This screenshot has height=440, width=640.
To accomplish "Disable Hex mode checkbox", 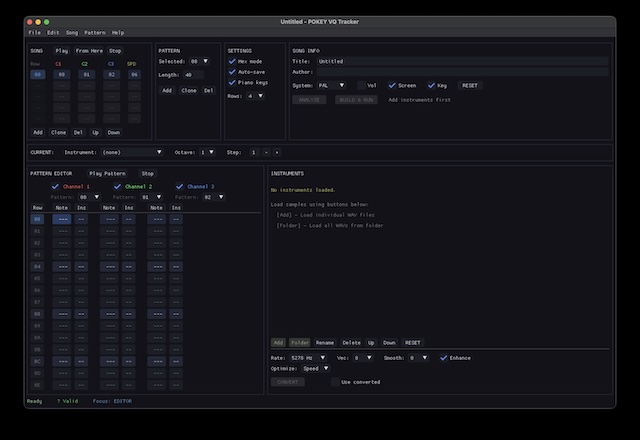I will pyautogui.click(x=231, y=61).
